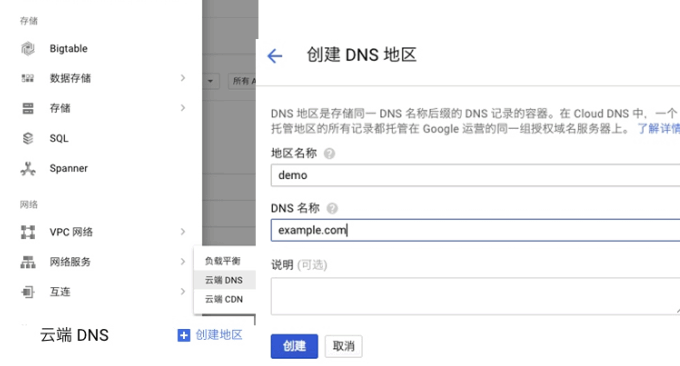Expand the 网络服务 submenu chevron

pos(183,262)
